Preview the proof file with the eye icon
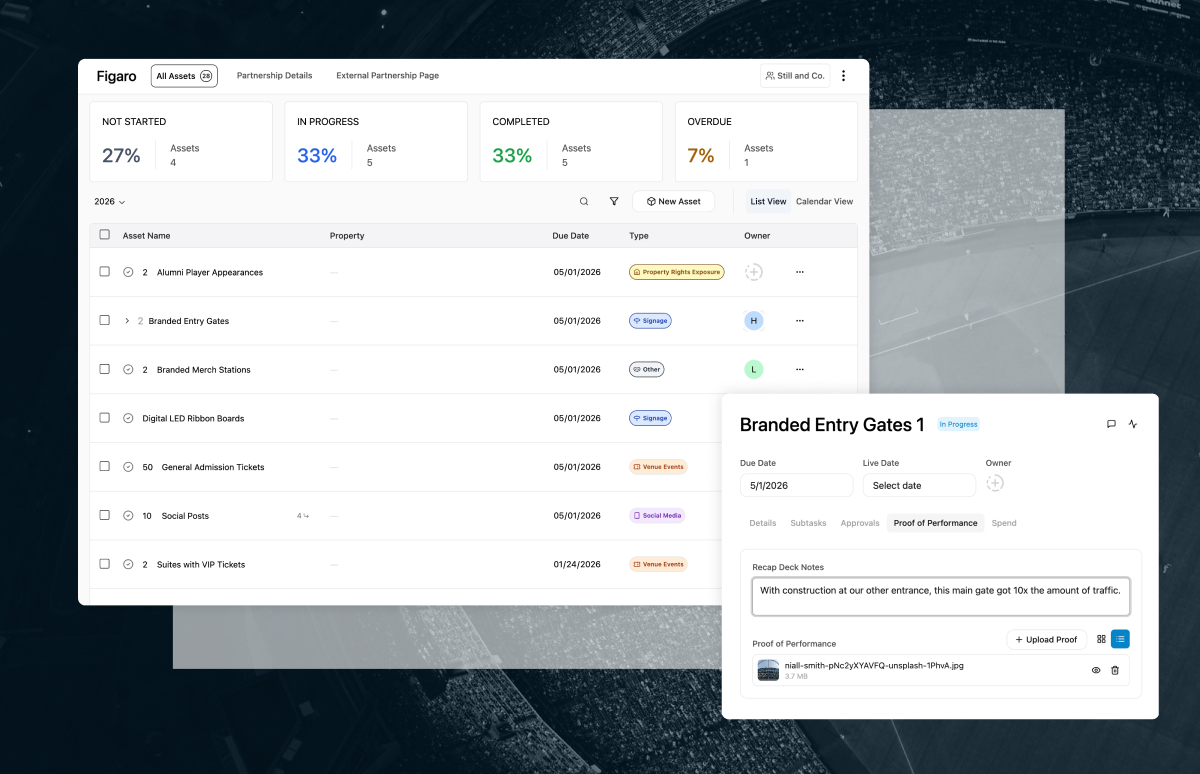The height and width of the screenshot is (774, 1200). (1095, 670)
